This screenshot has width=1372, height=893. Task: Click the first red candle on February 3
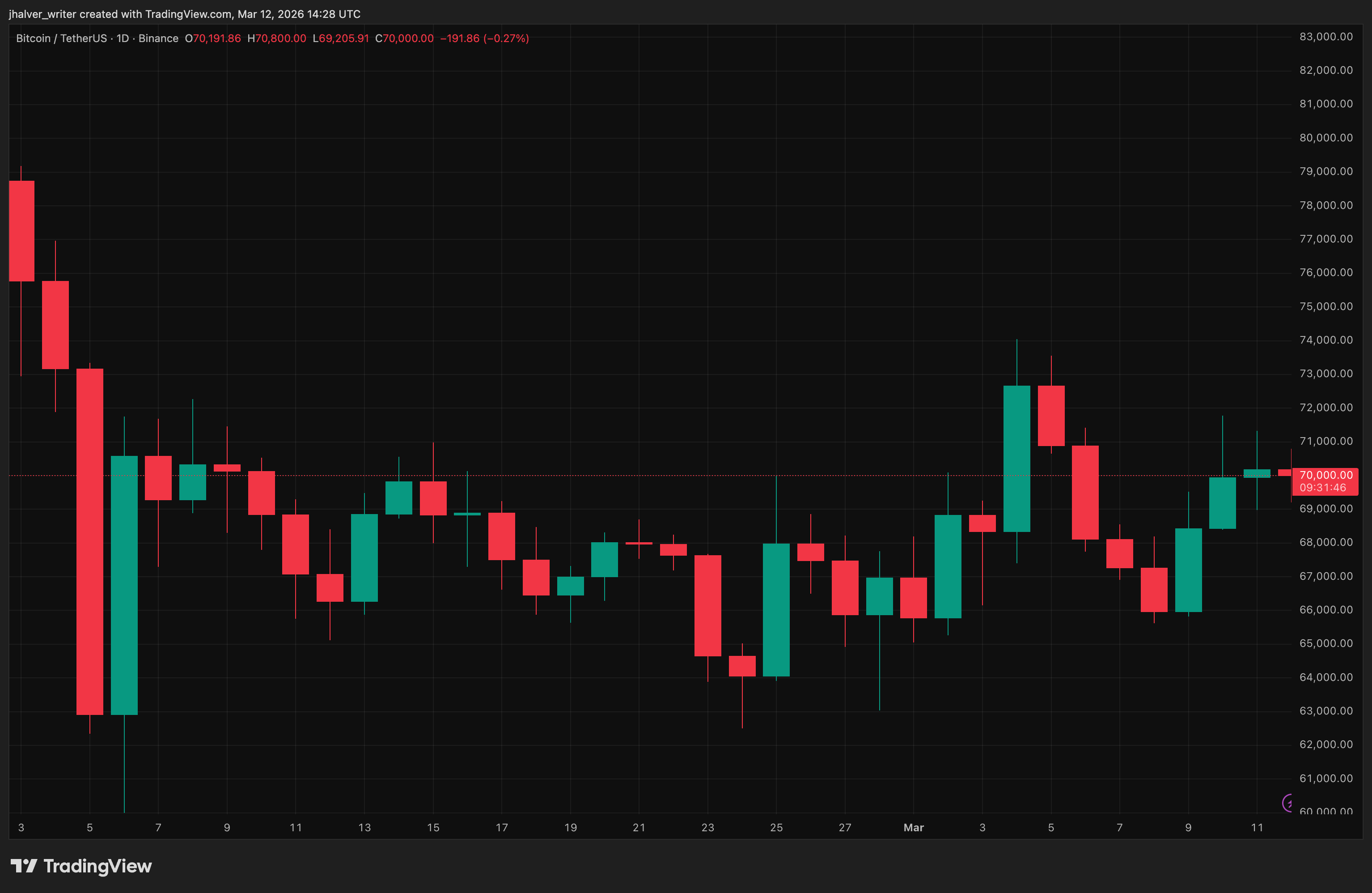[21, 231]
